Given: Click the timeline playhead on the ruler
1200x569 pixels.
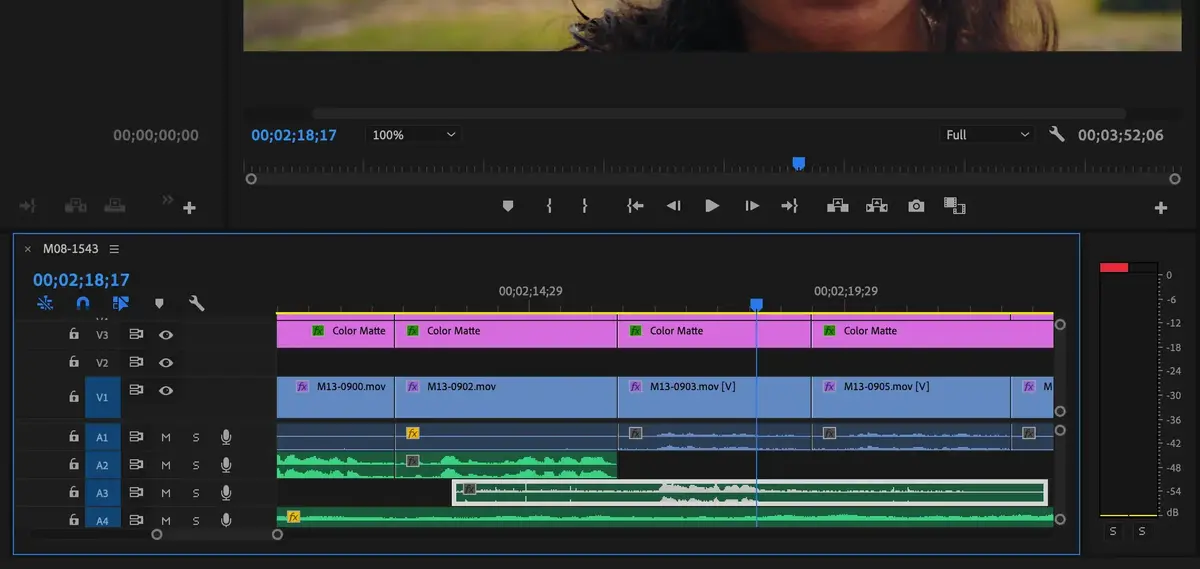Looking at the screenshot, I should (x=756, y=304).
